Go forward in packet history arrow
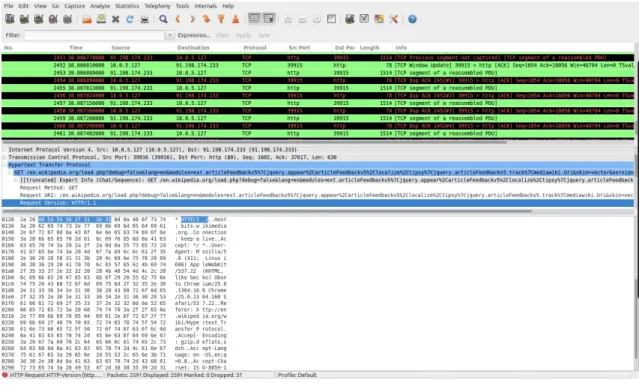Image resolution: width=639 pixels, height=386 pixels. click(192, 19)
